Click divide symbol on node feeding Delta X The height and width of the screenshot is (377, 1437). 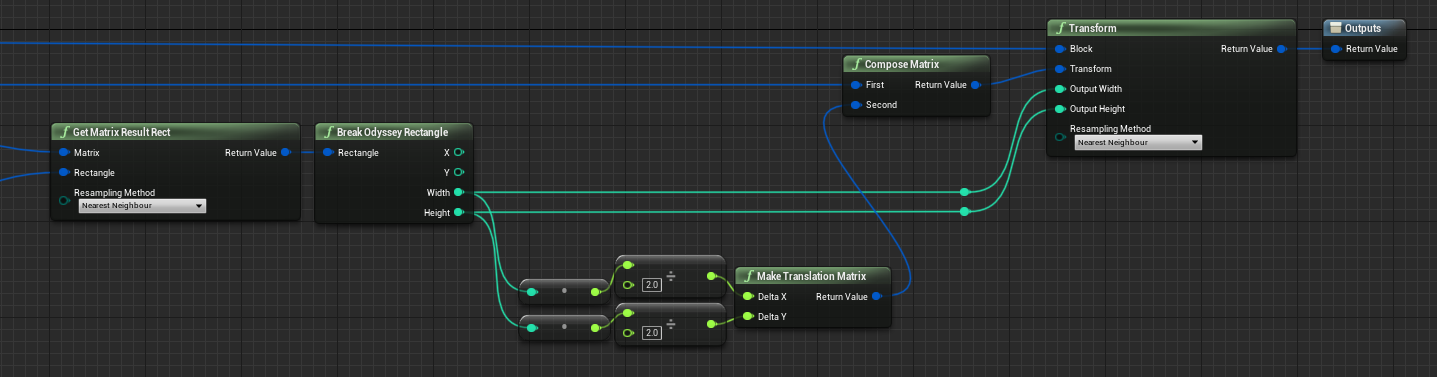tap(672, 275)
